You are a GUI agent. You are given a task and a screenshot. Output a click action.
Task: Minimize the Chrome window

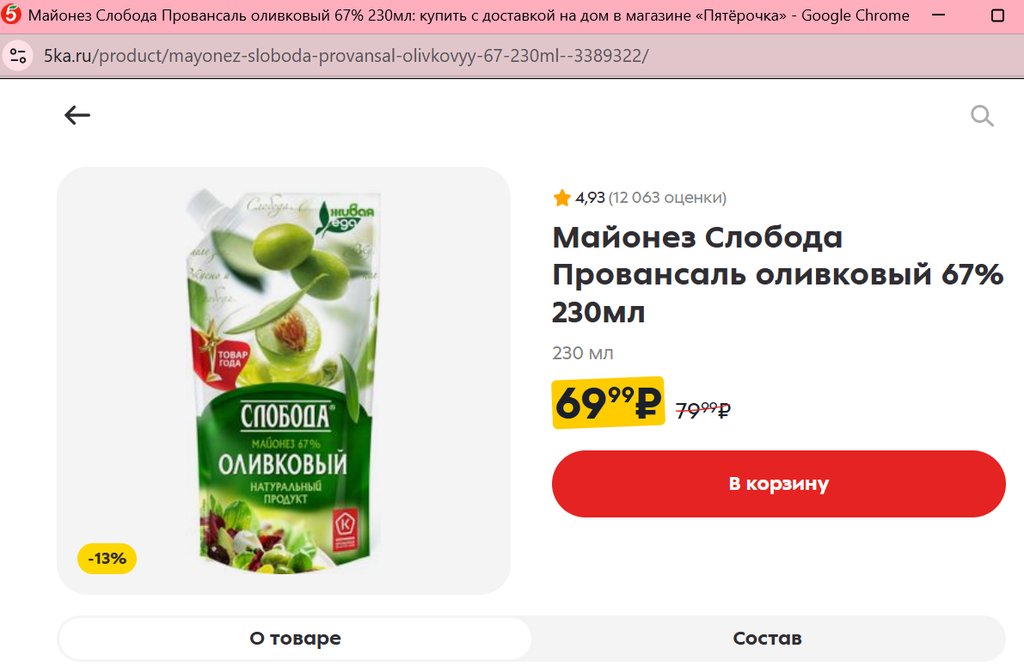coord(938,14)
